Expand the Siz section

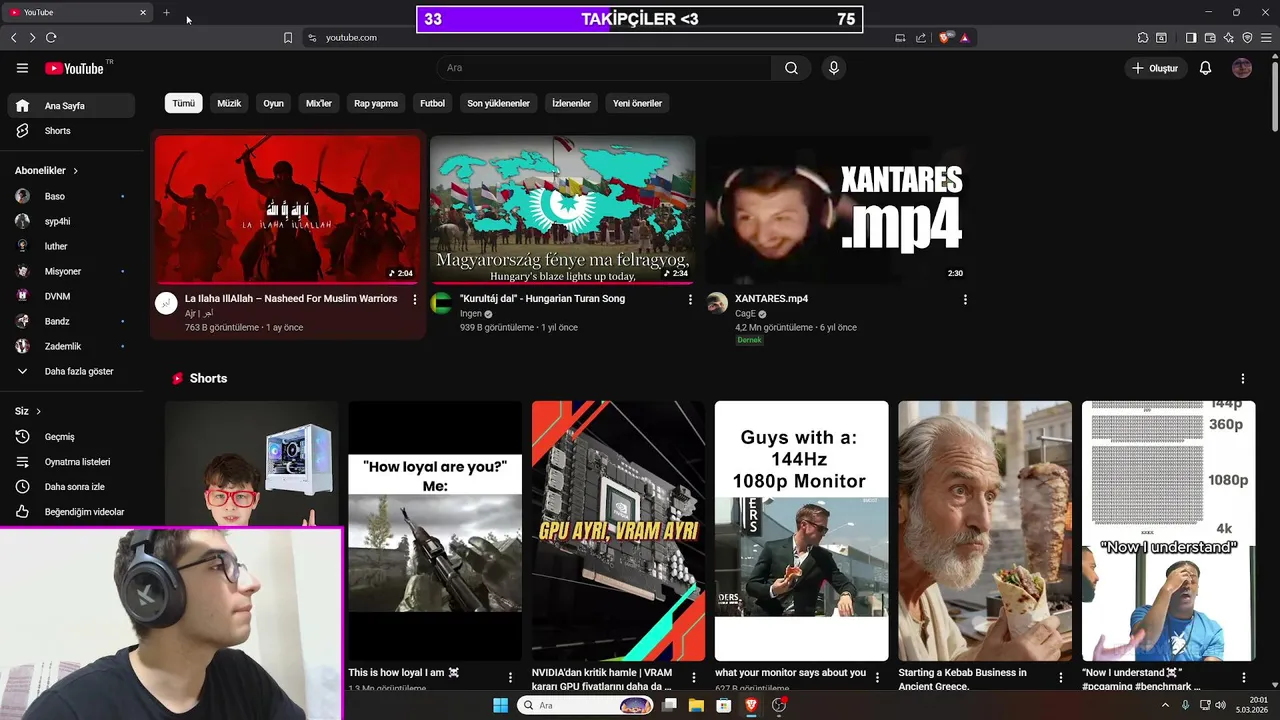pos(28,411)
